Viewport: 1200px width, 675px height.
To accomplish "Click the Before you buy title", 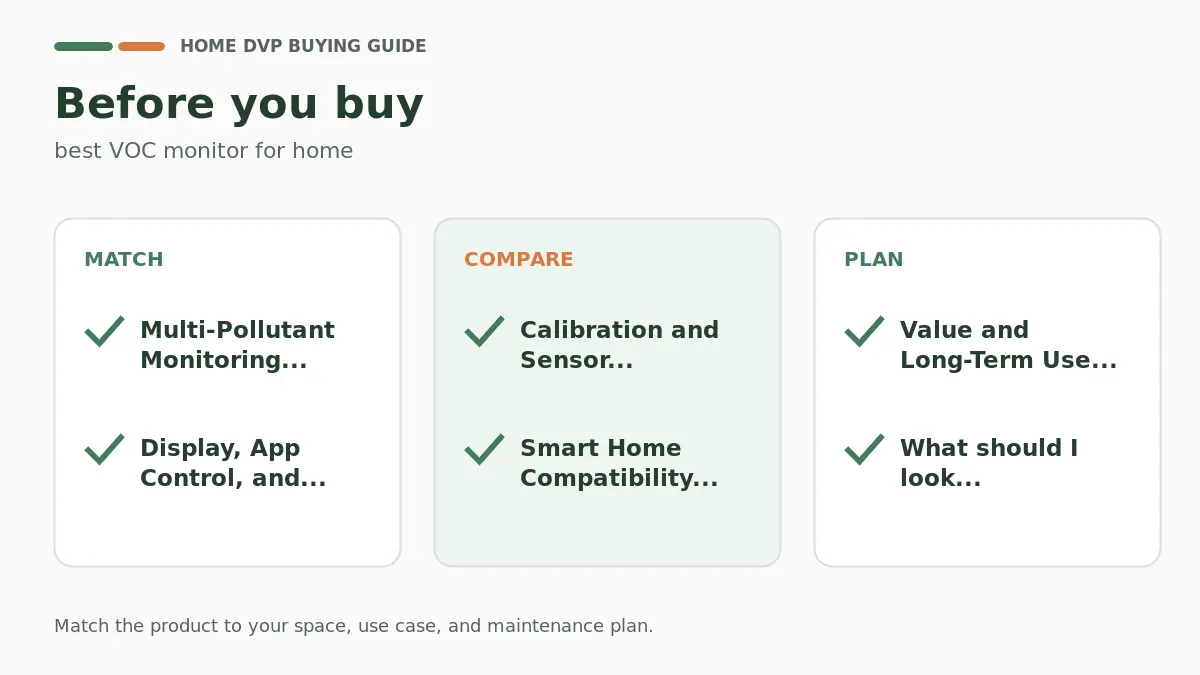I will click(239, 104).
